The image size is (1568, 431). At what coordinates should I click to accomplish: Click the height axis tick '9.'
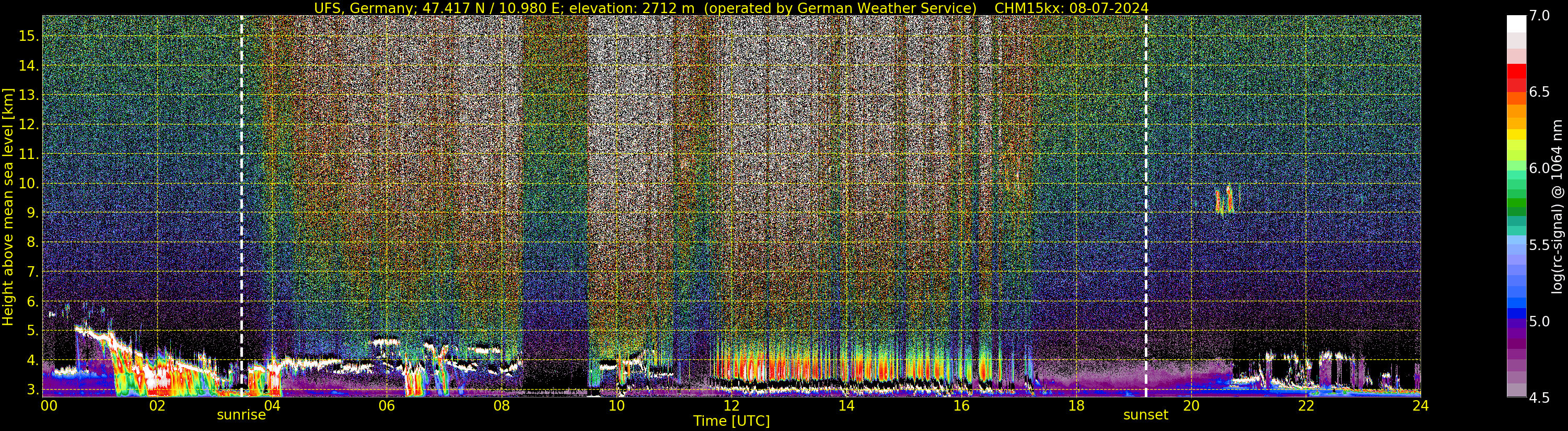click(32, 213)
